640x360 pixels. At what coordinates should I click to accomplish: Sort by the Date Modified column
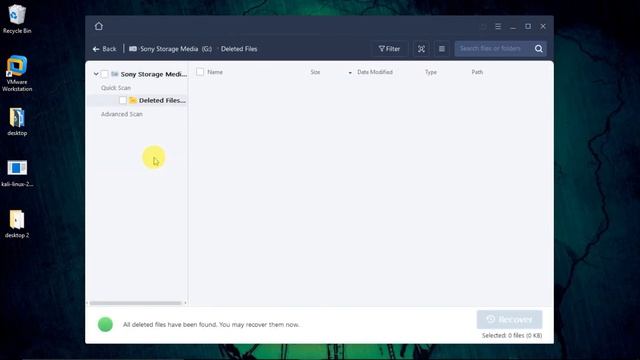coord(375,72)
